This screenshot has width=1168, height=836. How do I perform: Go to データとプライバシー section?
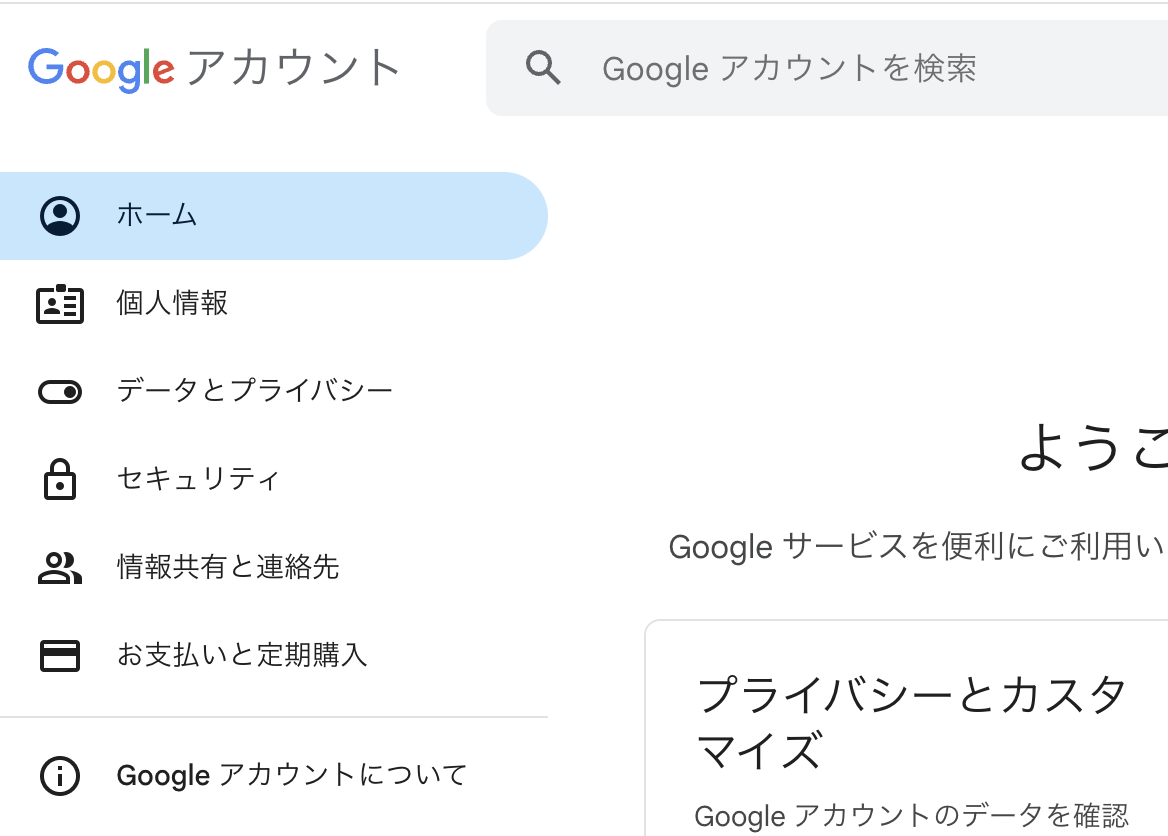pyautogui.click(x=255, y=391)
